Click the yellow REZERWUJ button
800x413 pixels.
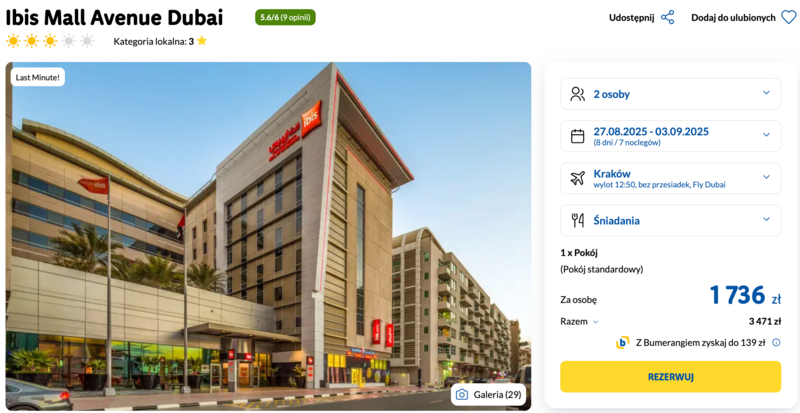(x=670, y=377)
